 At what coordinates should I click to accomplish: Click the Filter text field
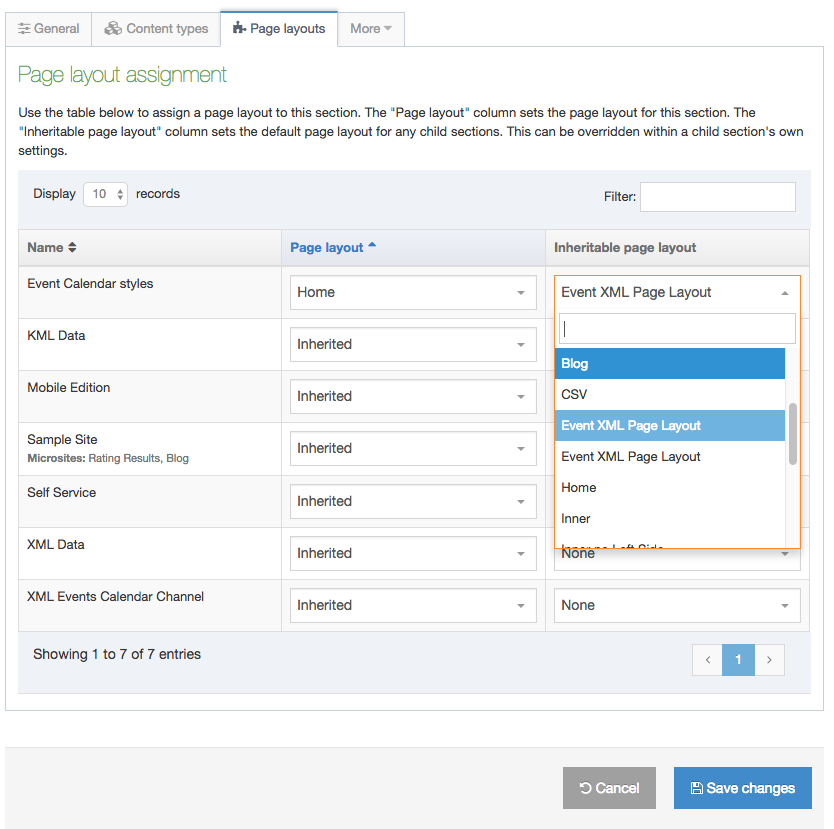[x=717, y=197]
